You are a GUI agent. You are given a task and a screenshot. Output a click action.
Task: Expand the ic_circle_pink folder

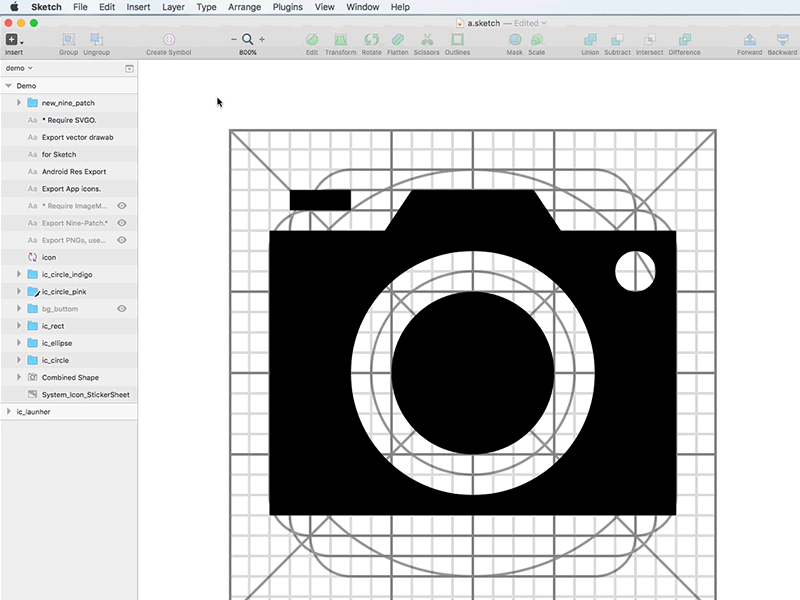[x=19, y=291]
